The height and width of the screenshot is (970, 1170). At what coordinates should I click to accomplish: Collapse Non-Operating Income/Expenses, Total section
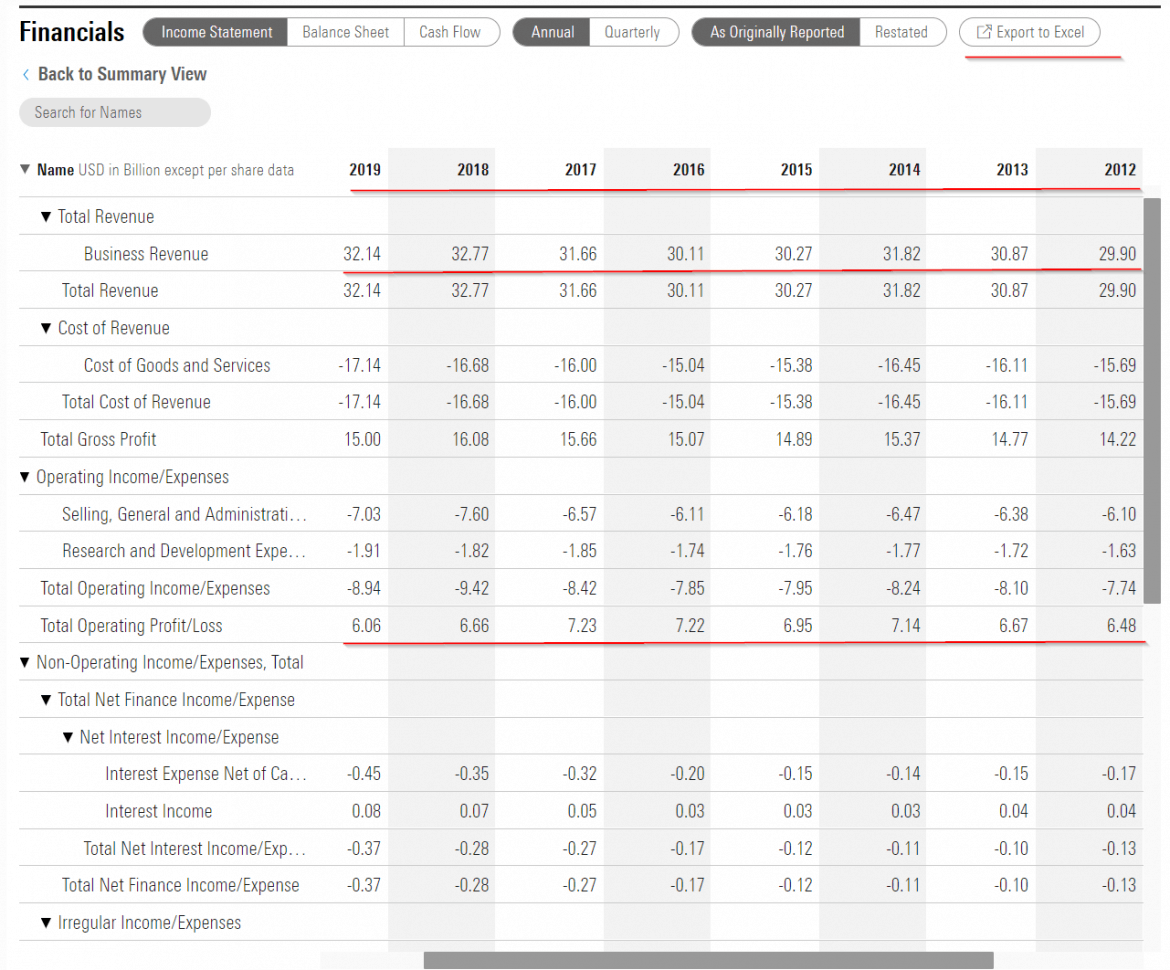[x=25, y=662]
